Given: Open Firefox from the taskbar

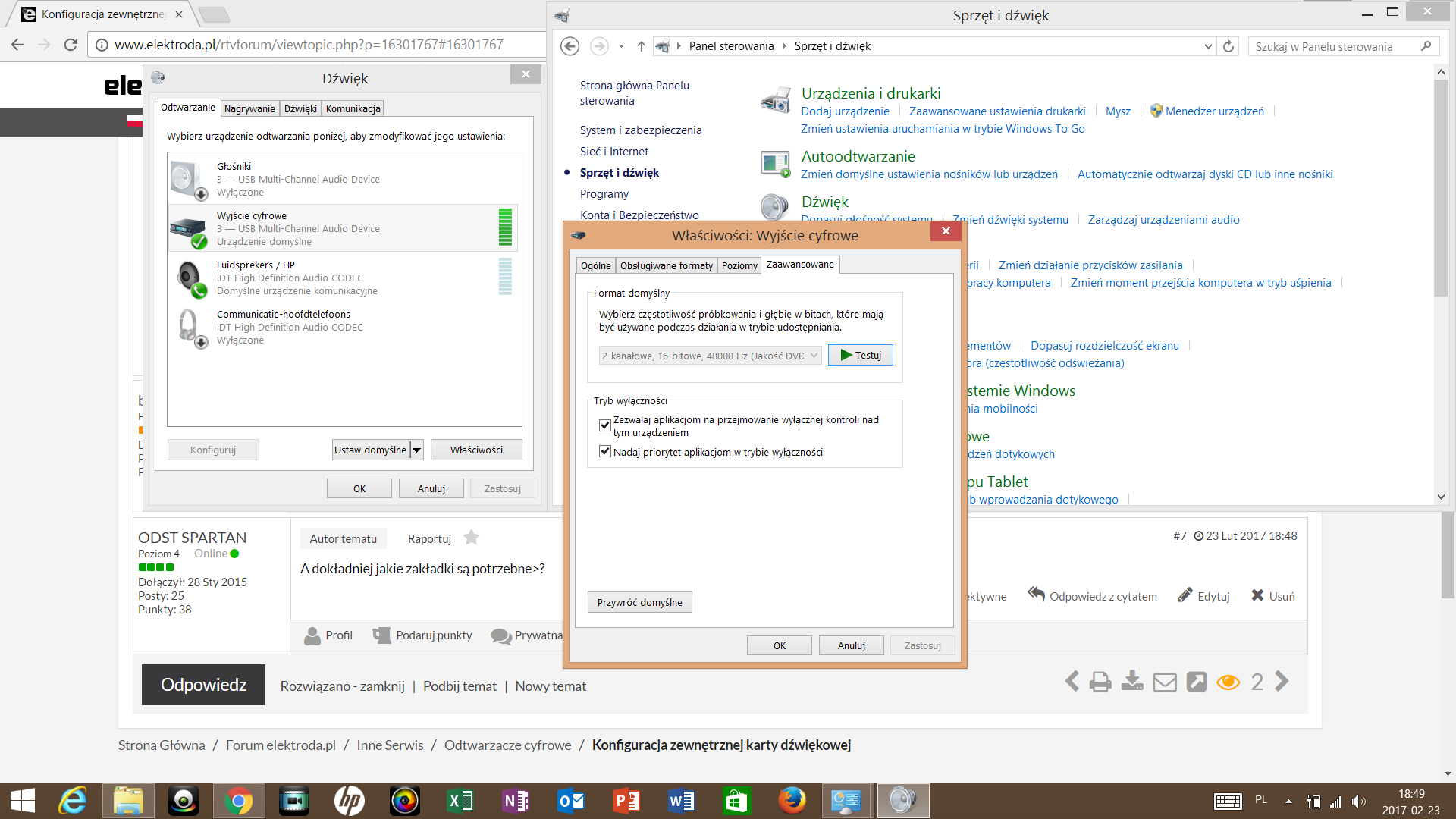Looking at the screenshot, I should 792,800.
